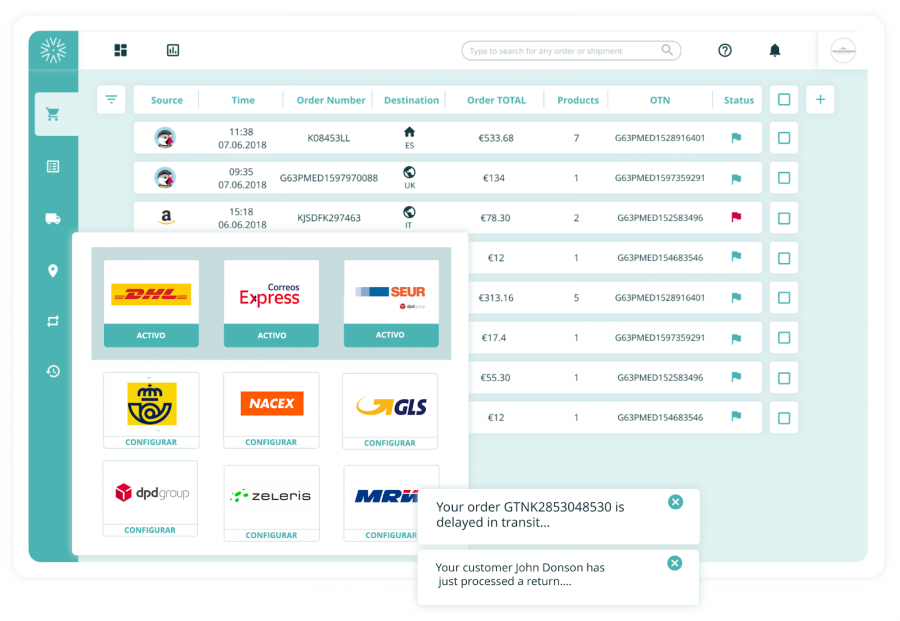Check the checkbox for order K08453LL
The image size is (900, 621).
[x=784, y=138]
